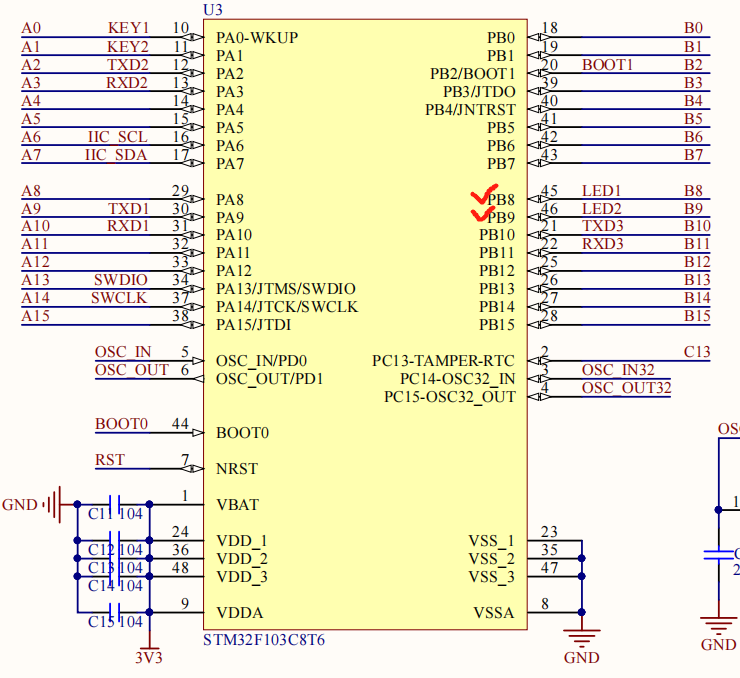740x678 pixels.
Task: Click the BOOT1 net label
Action: tap(607, 65)
